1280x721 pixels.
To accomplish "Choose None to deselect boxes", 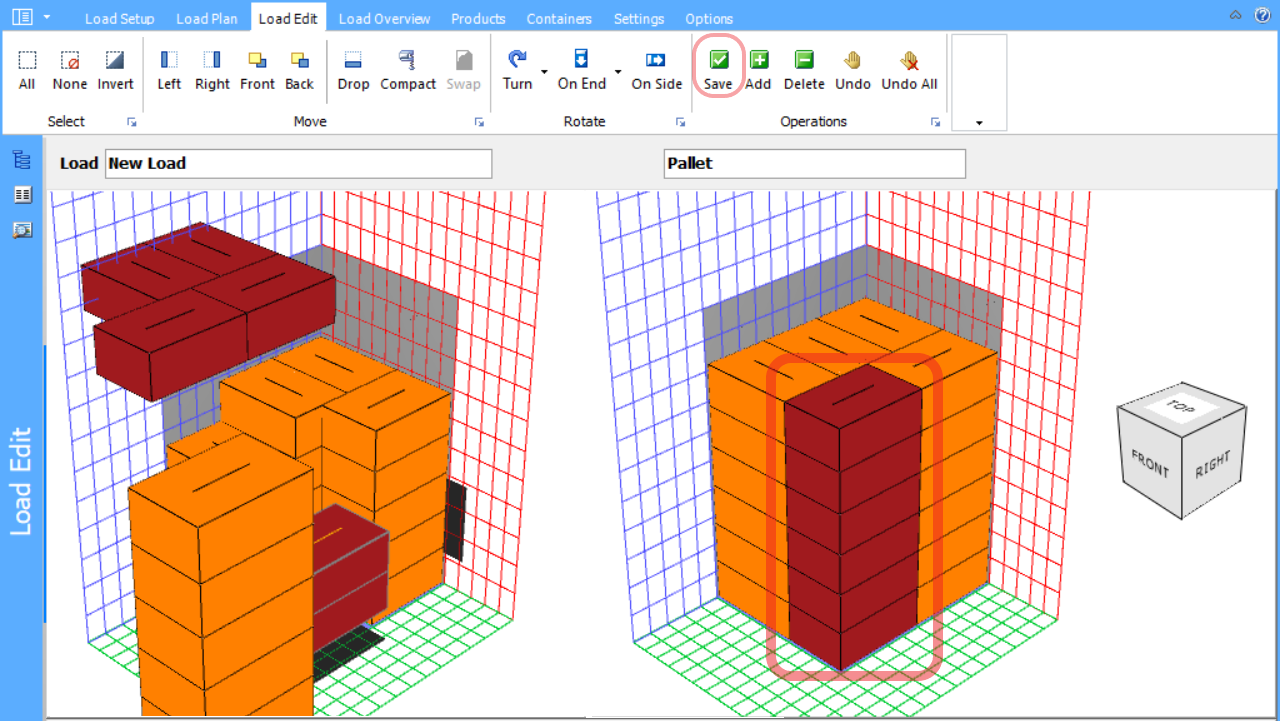I will [x=70, y=68].
